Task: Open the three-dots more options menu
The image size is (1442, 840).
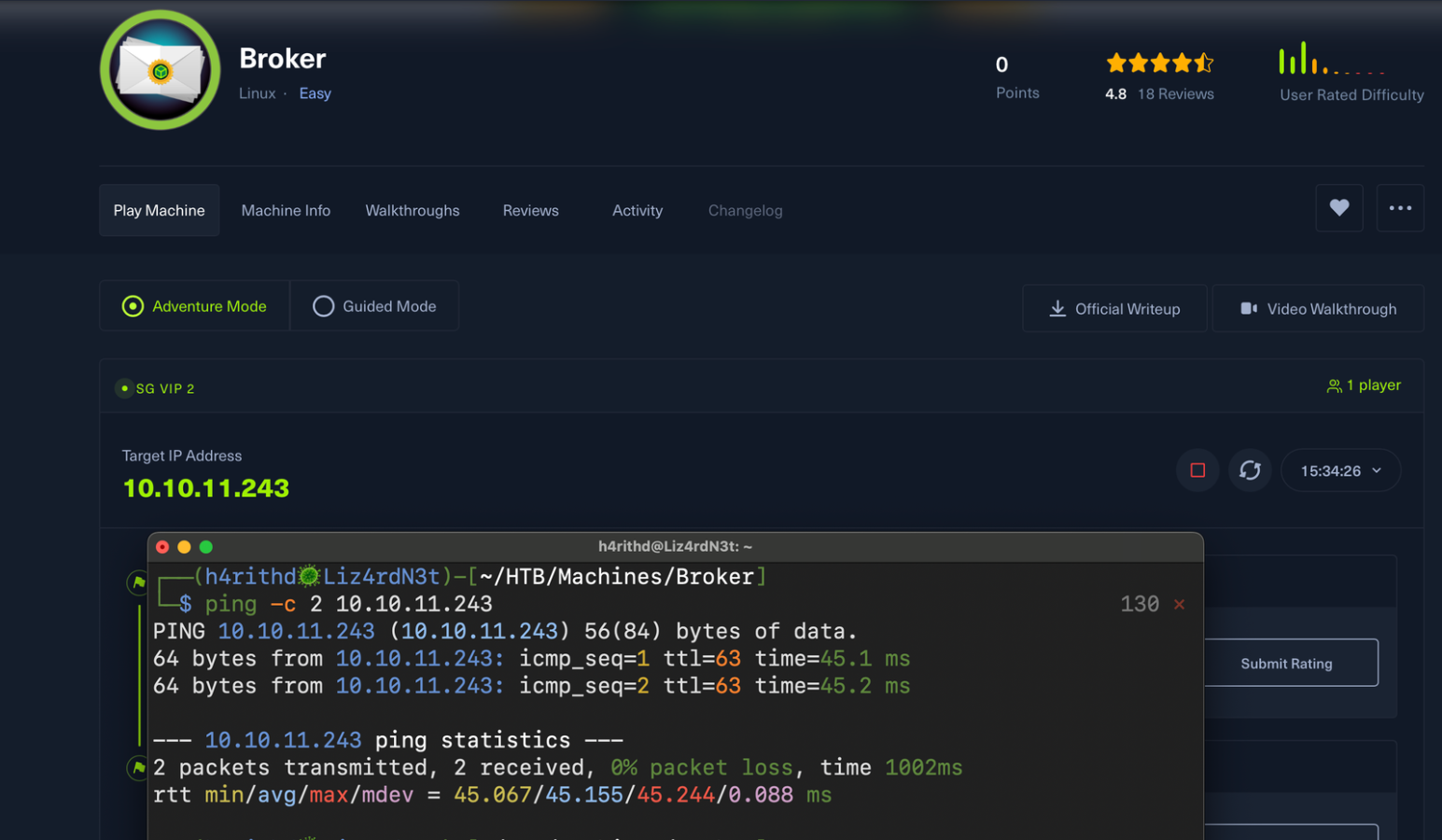Action: click(1400, 208)
